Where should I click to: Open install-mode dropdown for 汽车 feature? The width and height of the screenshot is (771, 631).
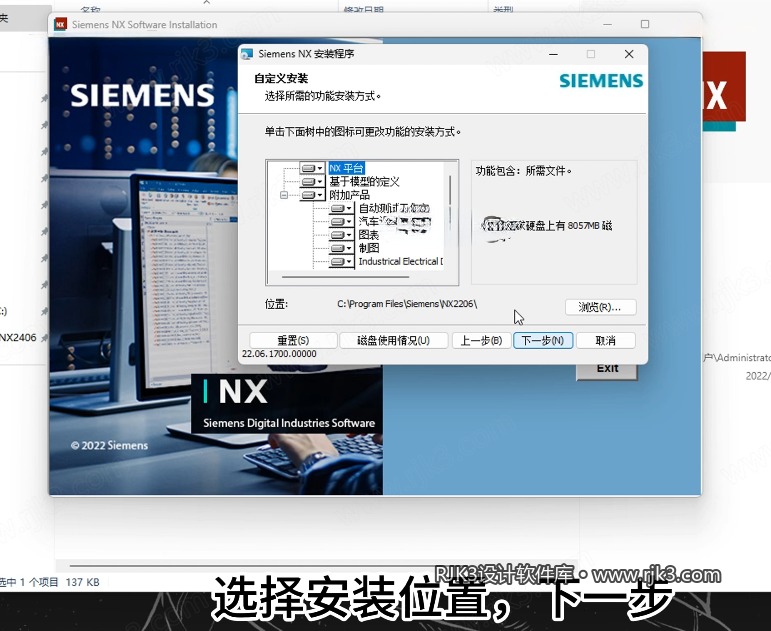(342, 222)
